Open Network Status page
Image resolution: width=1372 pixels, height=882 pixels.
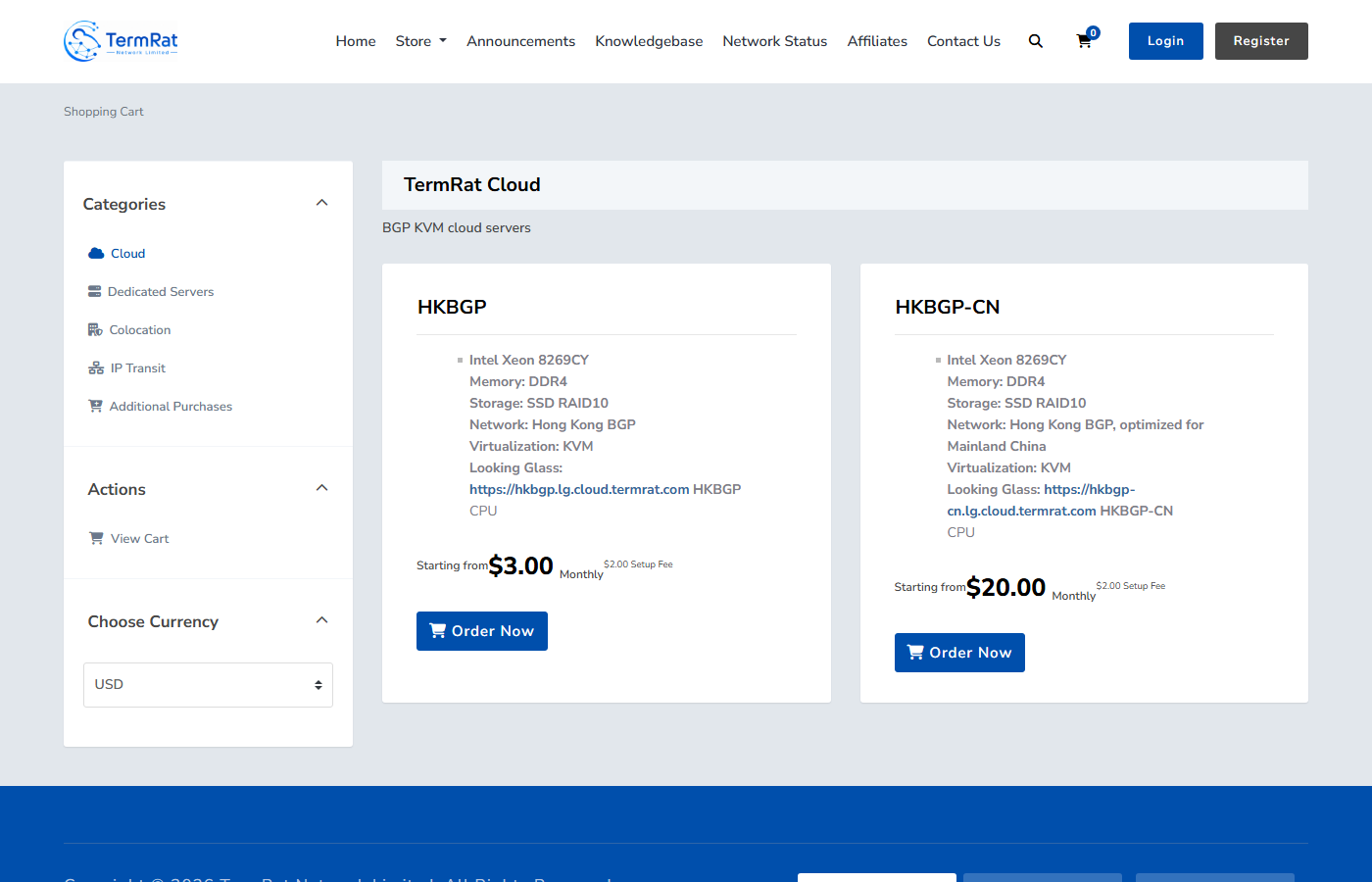pyautogui.click(x=775, y=41)
